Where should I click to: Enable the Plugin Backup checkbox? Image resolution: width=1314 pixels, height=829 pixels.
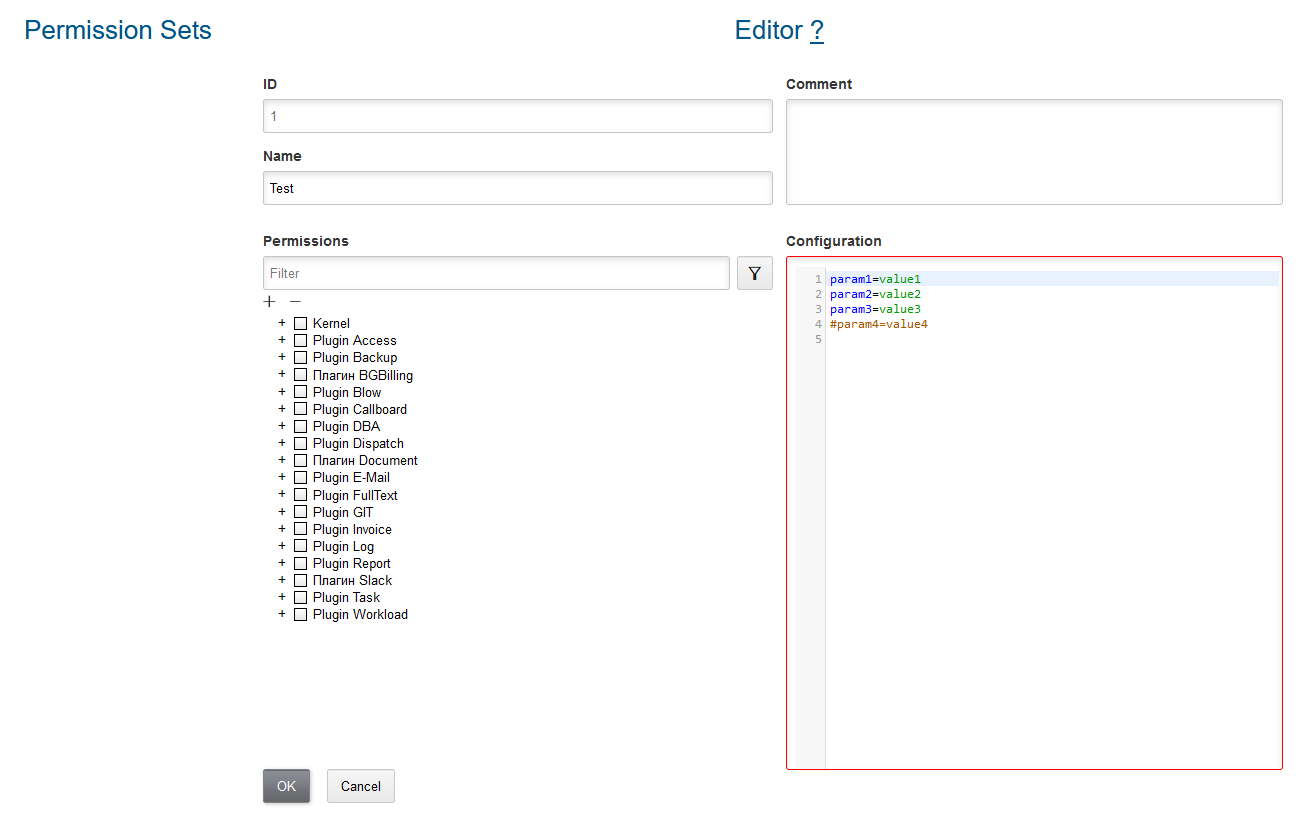click(300, 357)
